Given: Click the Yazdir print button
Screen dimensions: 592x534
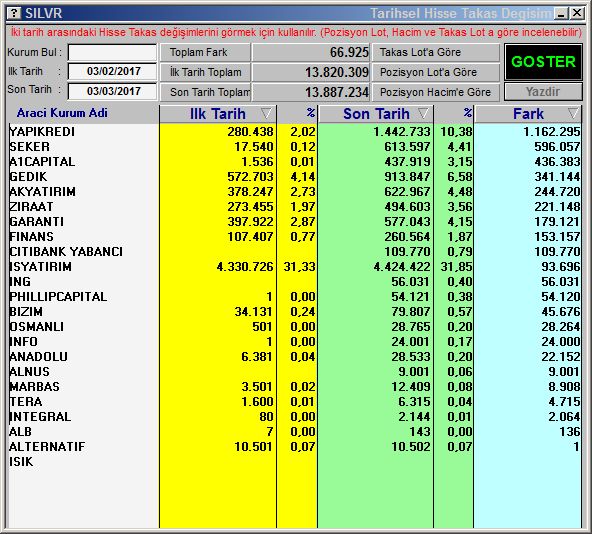Looking at the screenshot, I should 543,92.
